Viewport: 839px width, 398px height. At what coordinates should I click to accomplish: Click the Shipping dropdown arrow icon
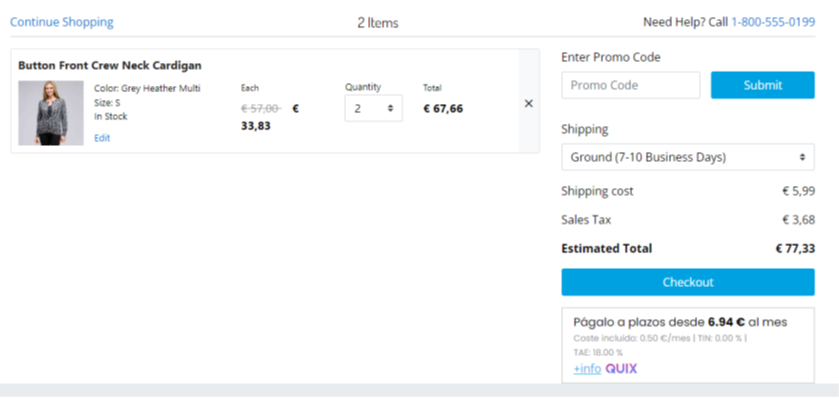pyautogui.click(x=803, y=157)
